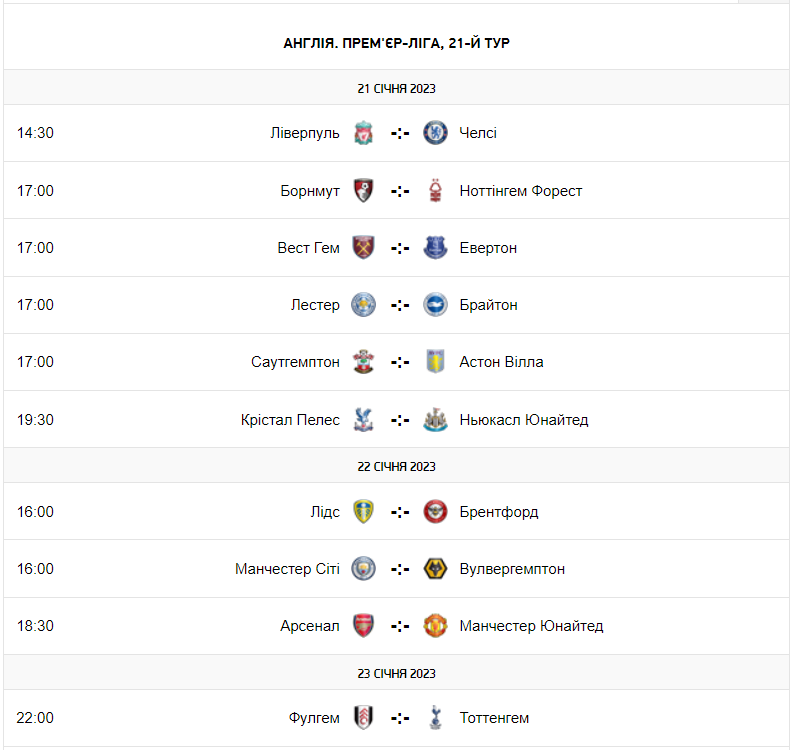Click the Саутгемптон team name
The height and width of the screenshot is (750, 793).
click(x=295, y=362)
